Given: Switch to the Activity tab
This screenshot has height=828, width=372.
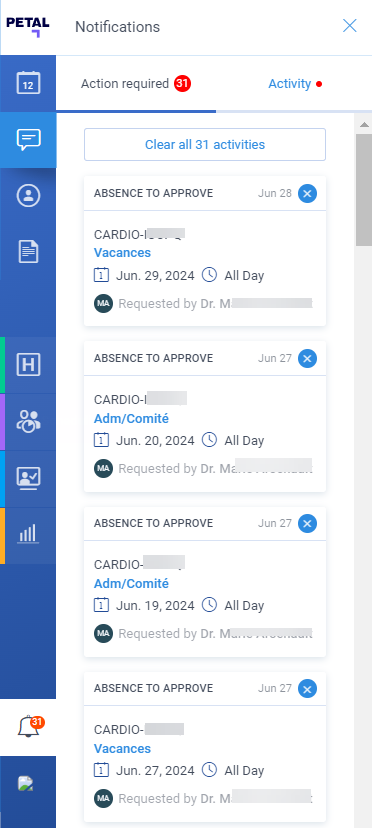Looking at the screenshot, I should (295, 83).
